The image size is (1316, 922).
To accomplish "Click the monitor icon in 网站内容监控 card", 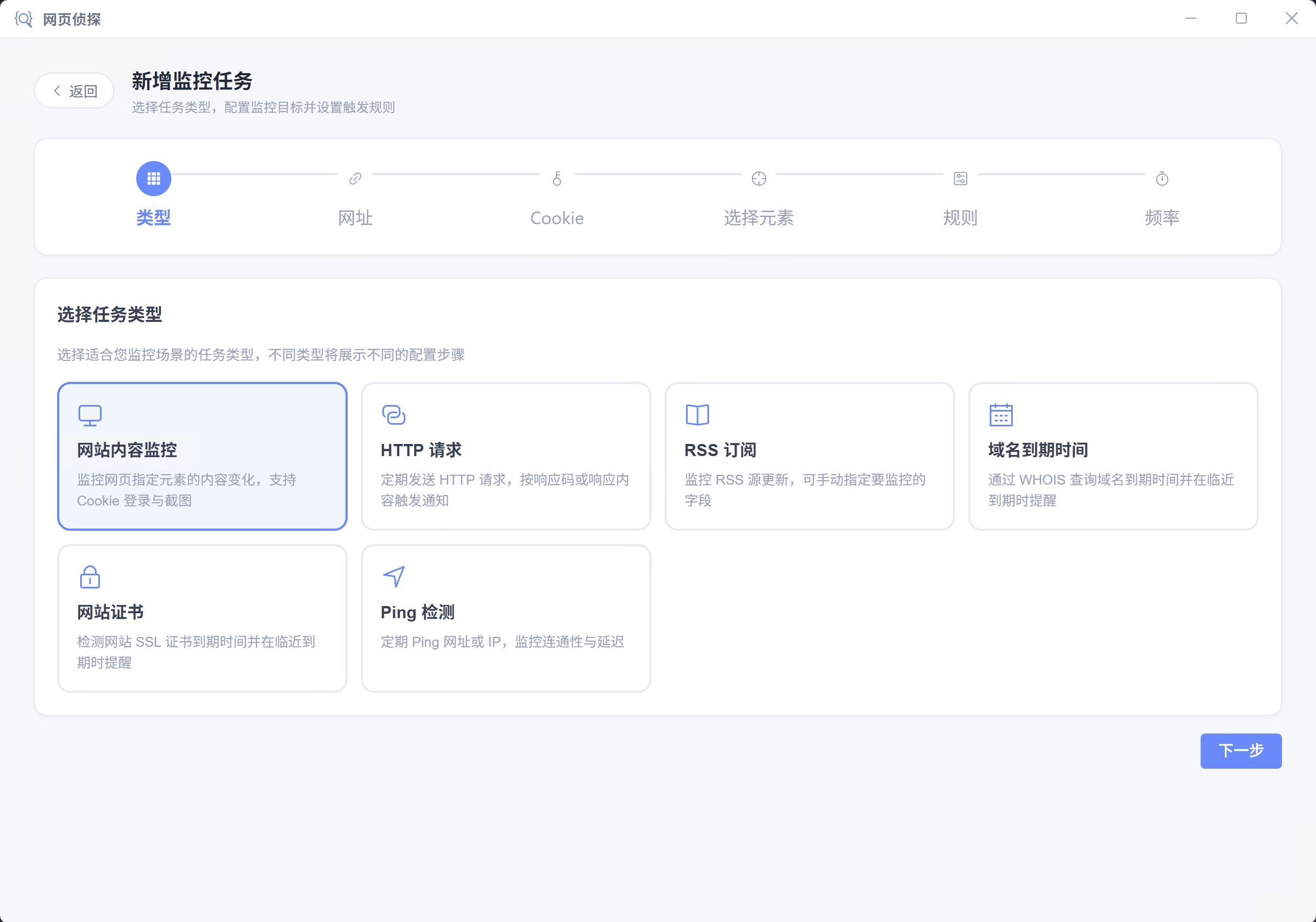I will pyautogui.click(x=90, y=415).
